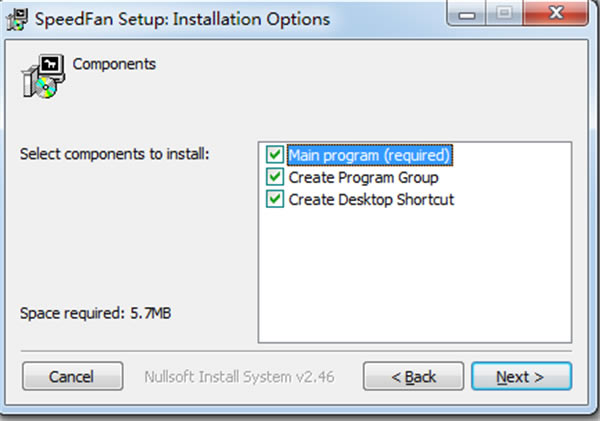
Task: Click empty area of components list box
Action: [415, 276]
